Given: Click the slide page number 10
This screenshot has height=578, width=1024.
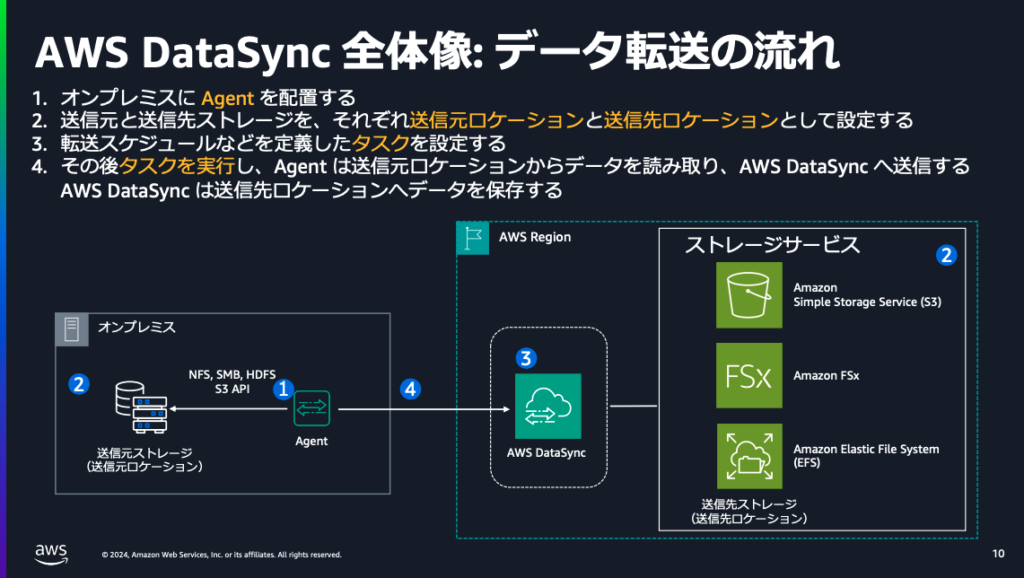Looking at the screenshot, I should [998, 554].
